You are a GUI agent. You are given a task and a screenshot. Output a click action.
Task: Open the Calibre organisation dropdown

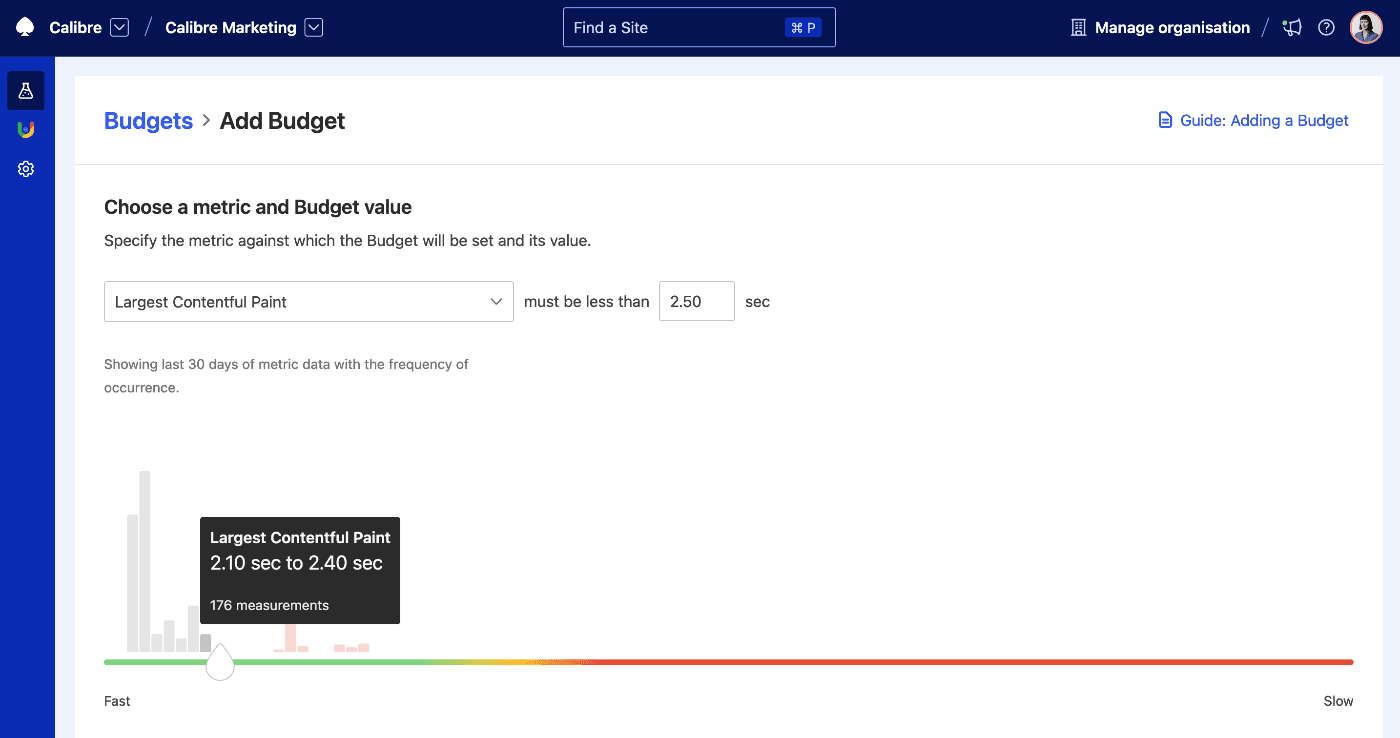(119, 27)
